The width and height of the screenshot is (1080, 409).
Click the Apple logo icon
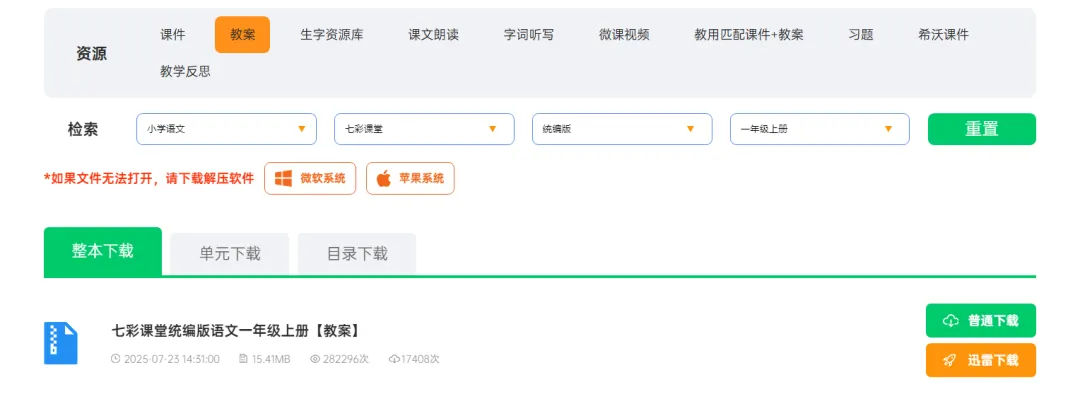(x=384, y=179)
